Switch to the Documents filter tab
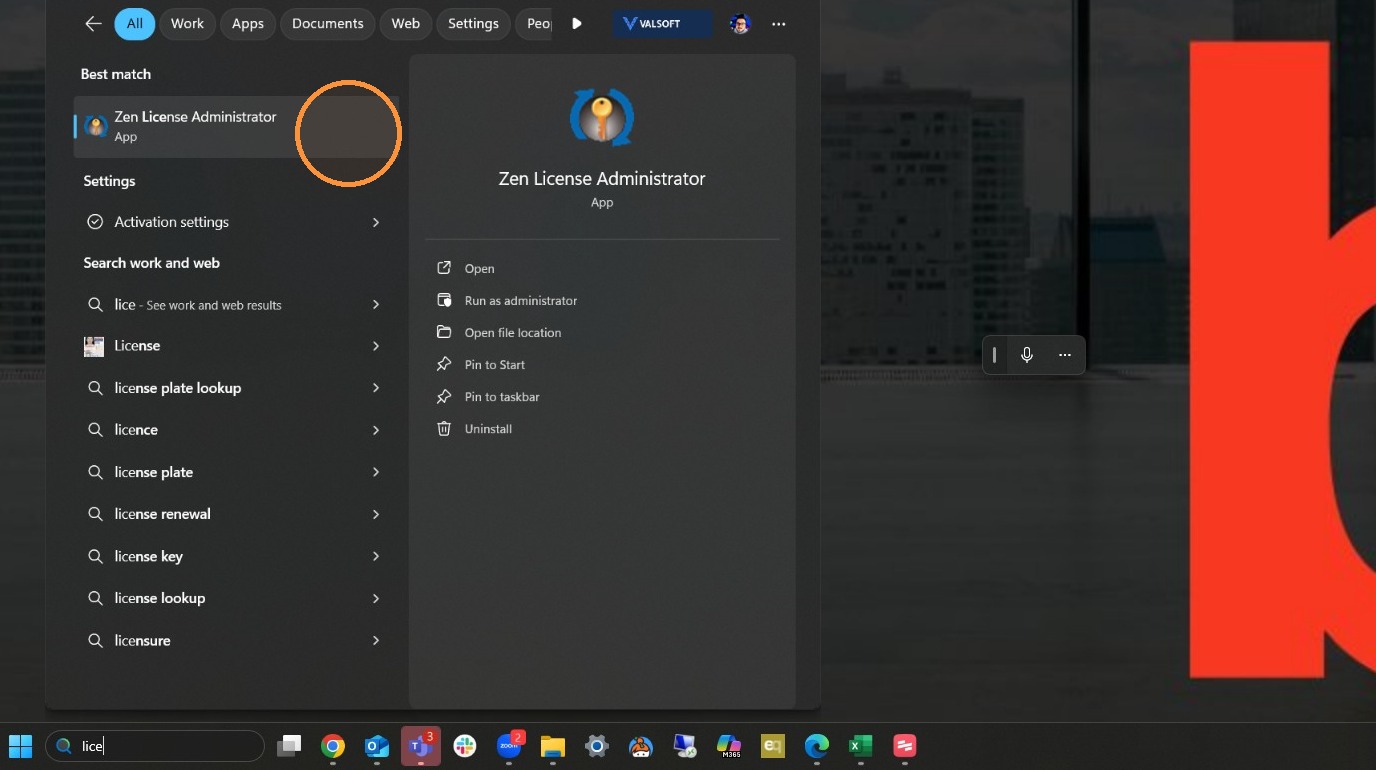 [x=328, y=24]
